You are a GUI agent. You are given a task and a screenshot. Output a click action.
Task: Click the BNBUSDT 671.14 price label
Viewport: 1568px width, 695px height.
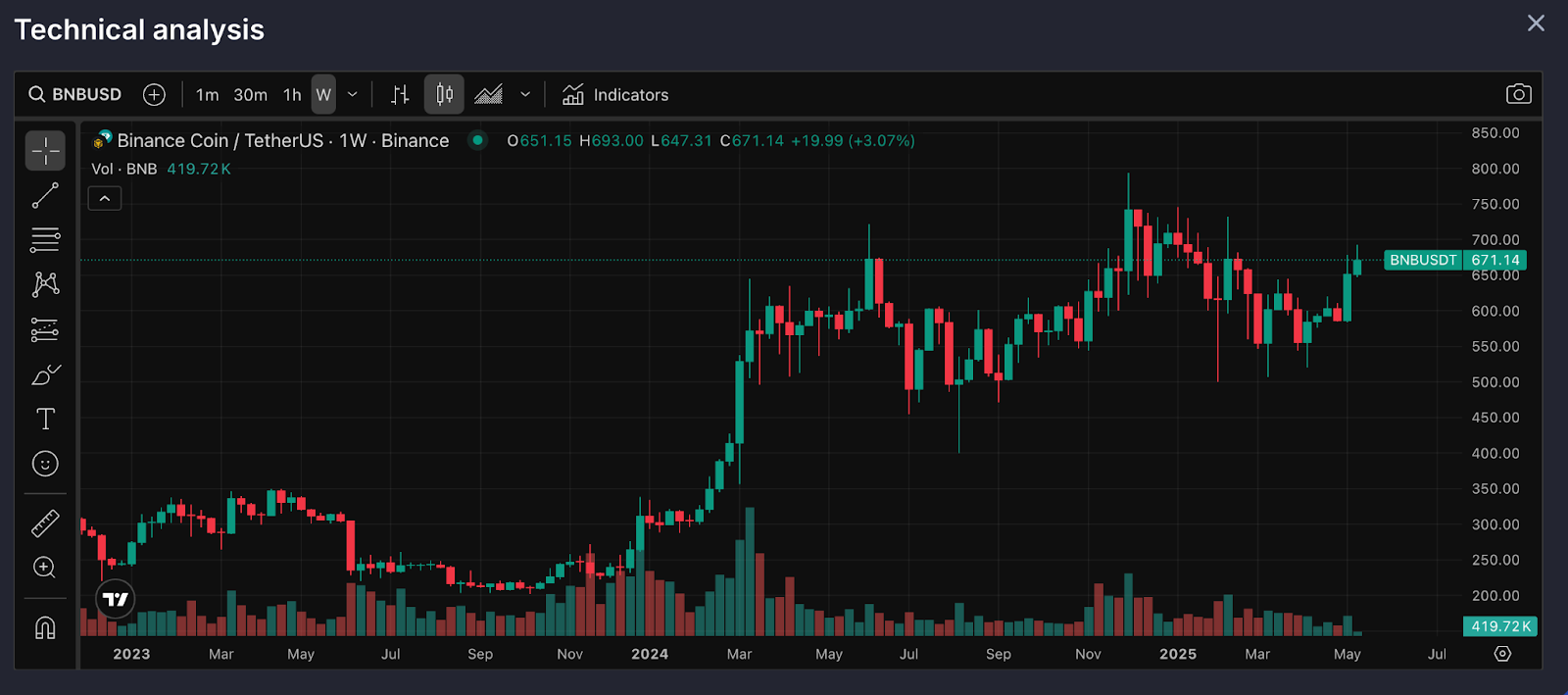point(1454,260)
